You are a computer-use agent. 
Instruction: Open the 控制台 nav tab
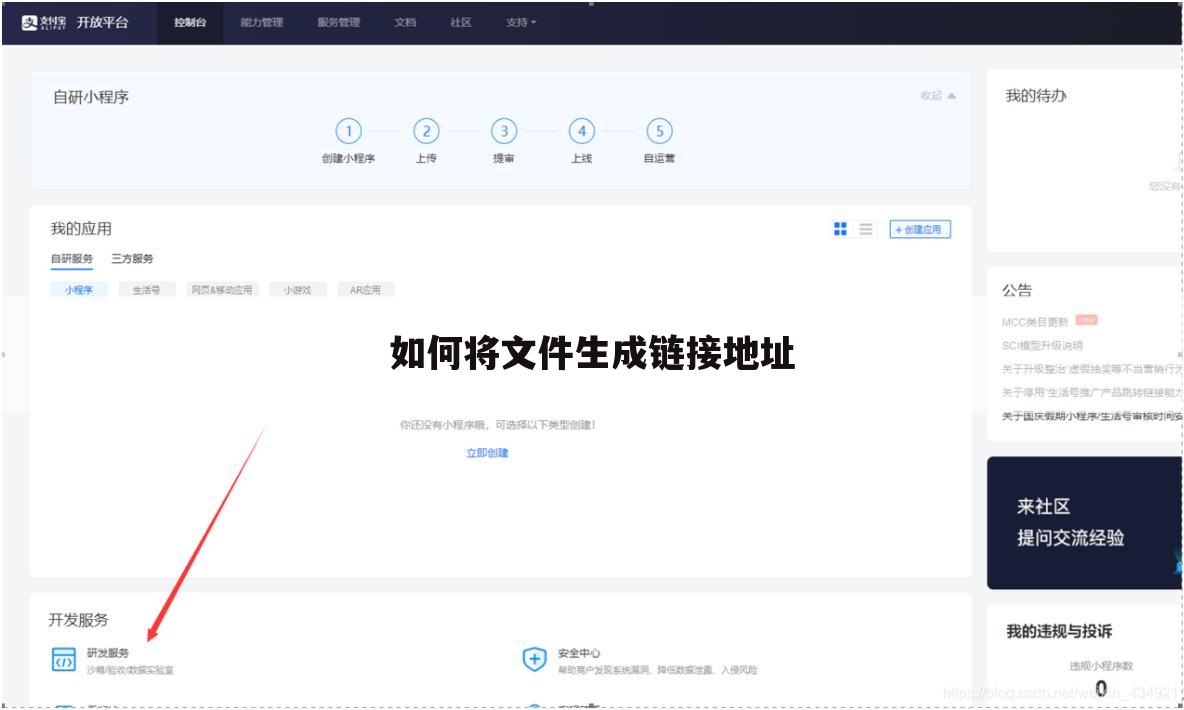coord(190,23)
